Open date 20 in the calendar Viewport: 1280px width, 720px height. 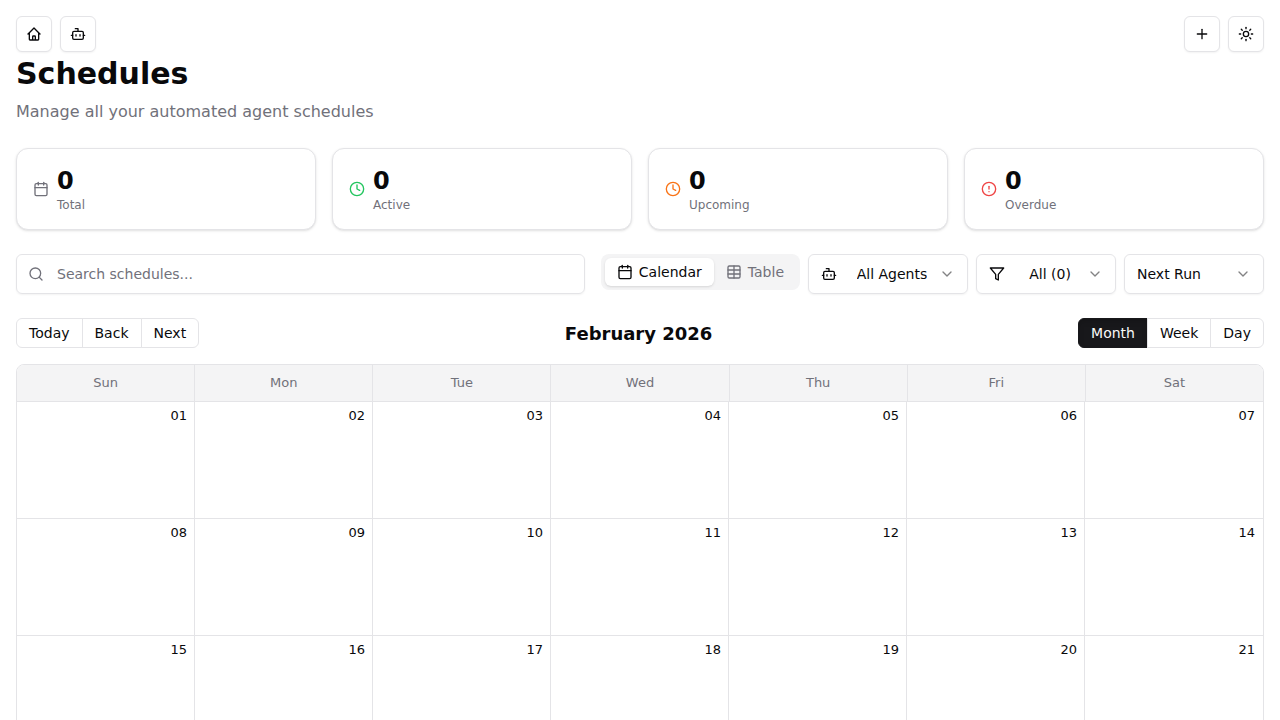point(1068,649)
